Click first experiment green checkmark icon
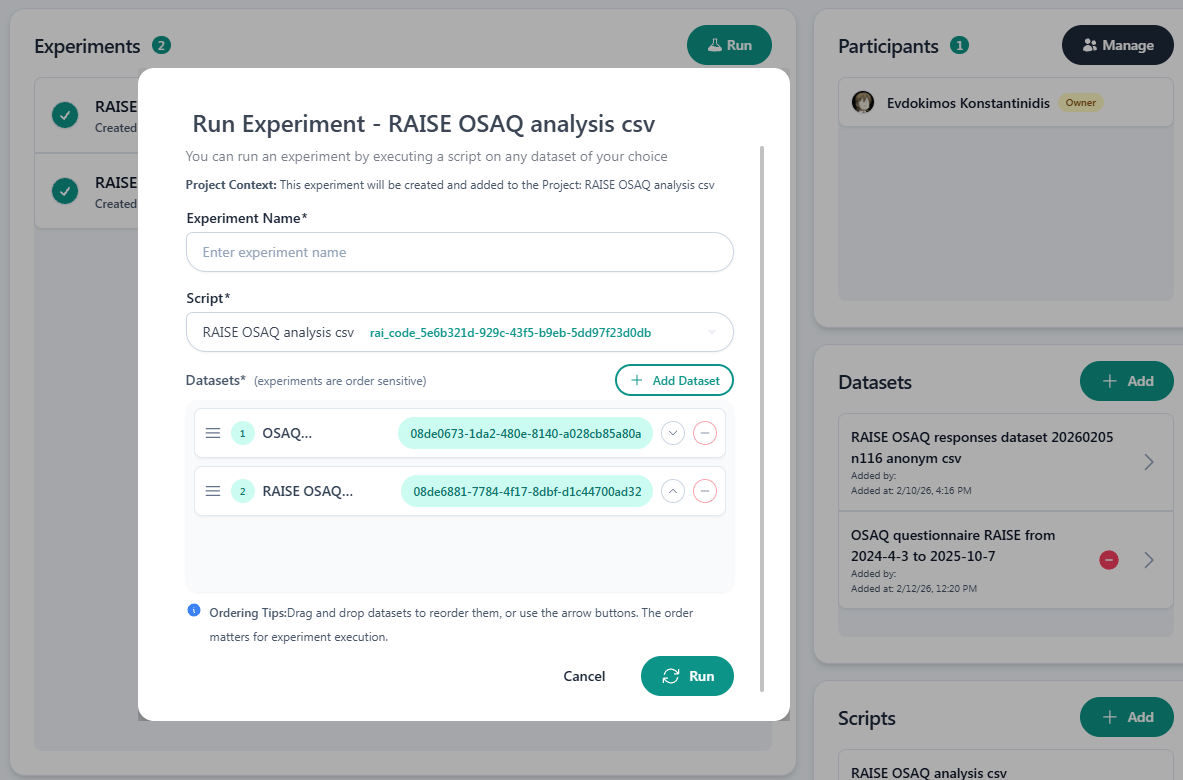Screen dimensions: 1183x780 pos(65,115)
